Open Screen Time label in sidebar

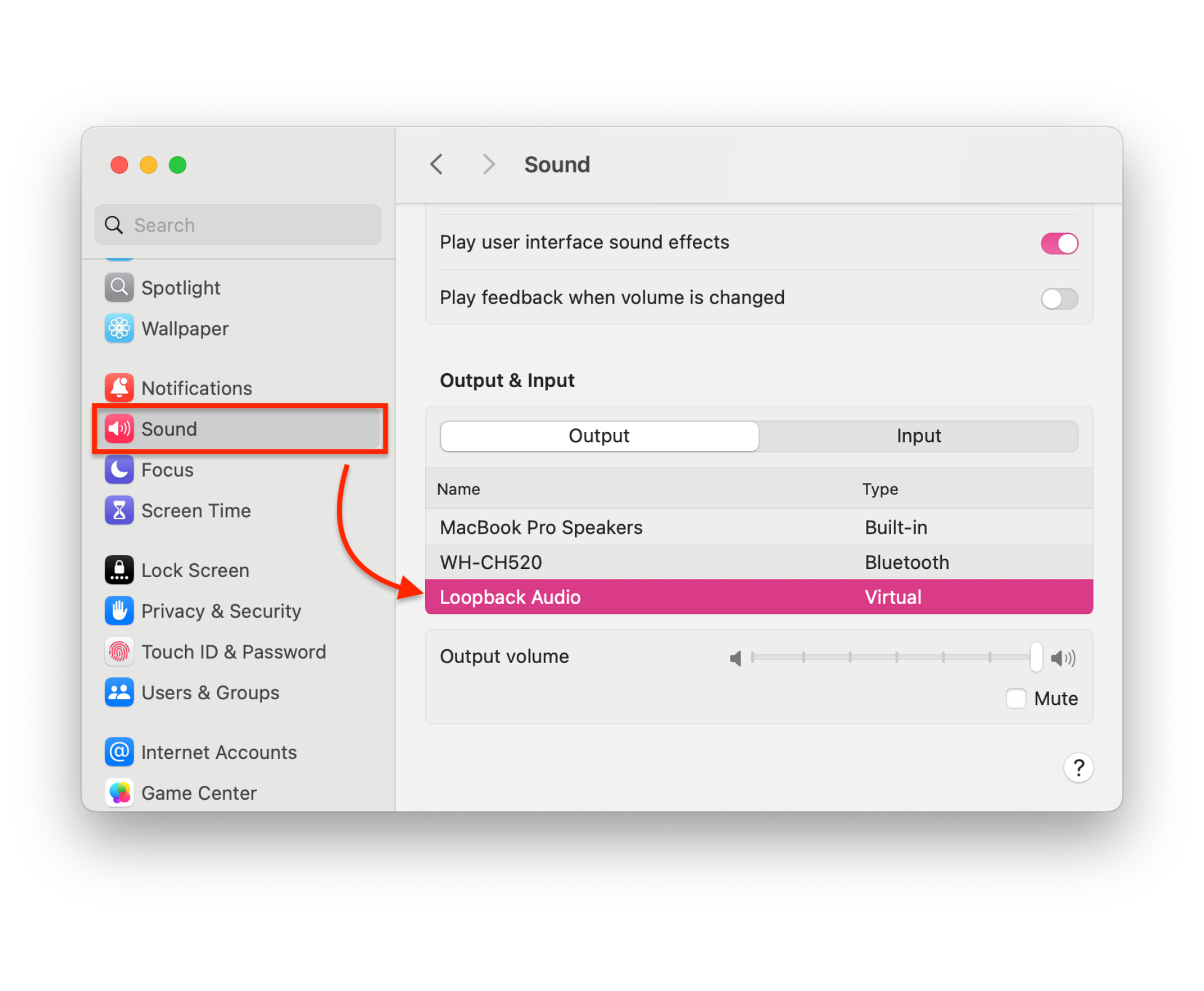[196, 511]
